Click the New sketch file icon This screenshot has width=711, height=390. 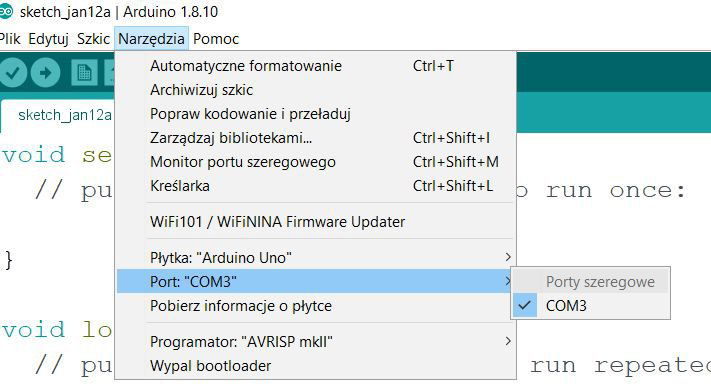click(84, 73)
